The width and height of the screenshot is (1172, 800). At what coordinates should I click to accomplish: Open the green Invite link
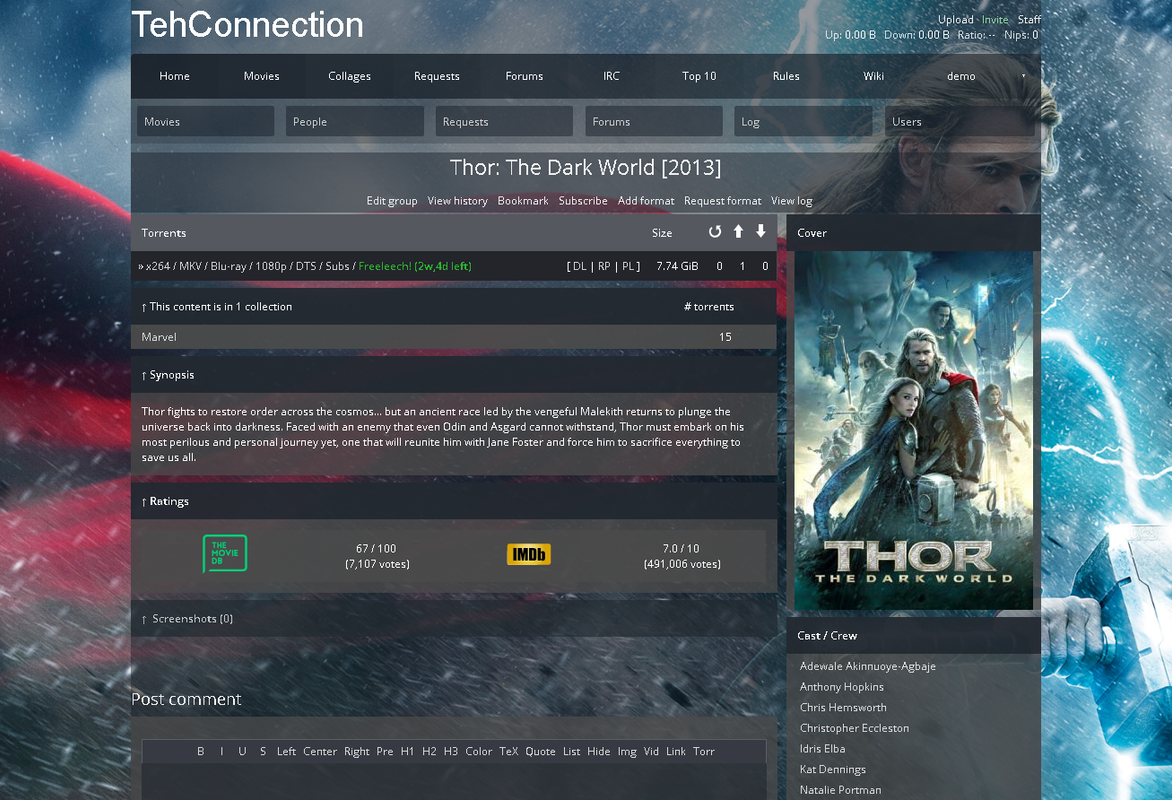[x=995, y=19]
